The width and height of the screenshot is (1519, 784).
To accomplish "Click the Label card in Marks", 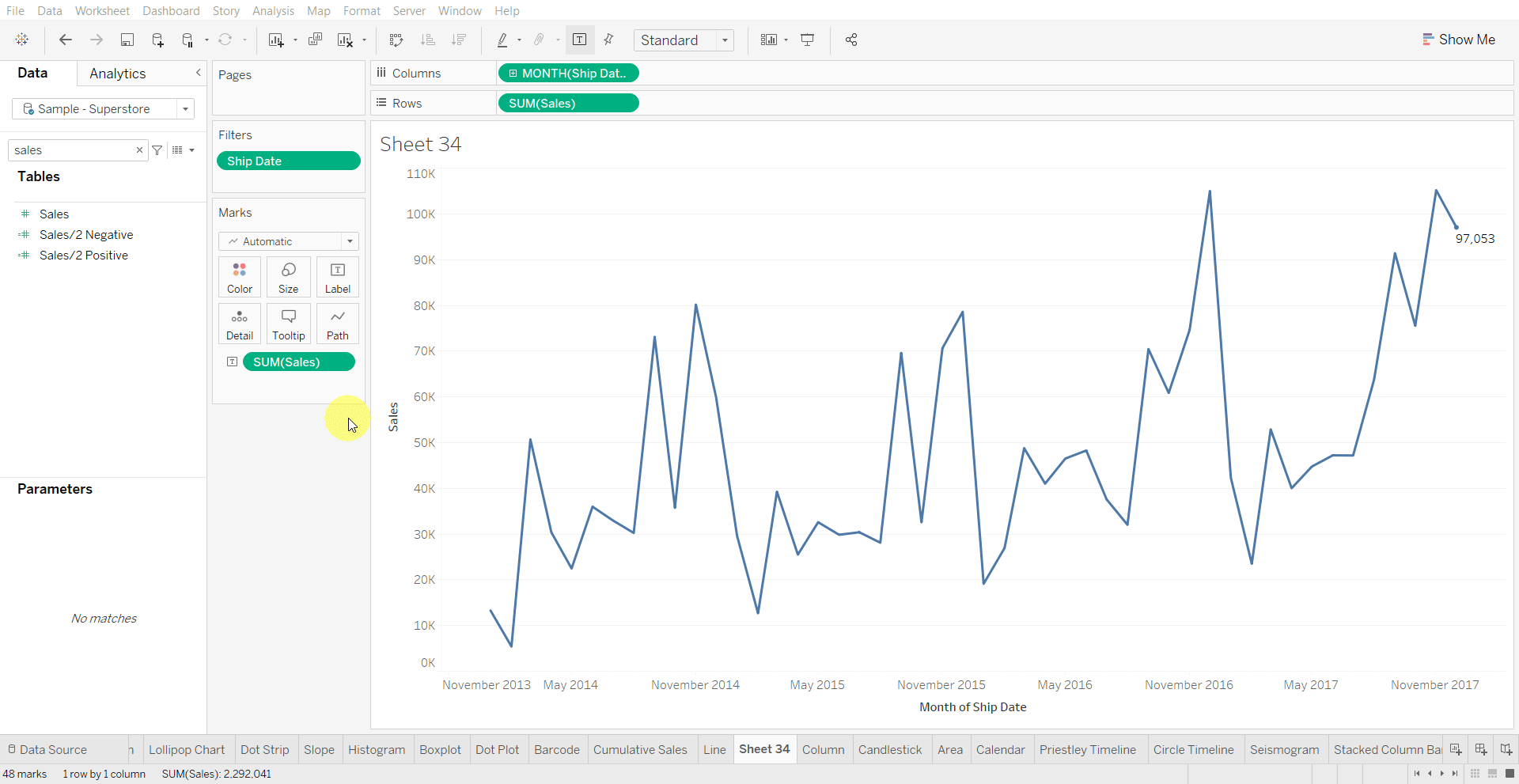I will click(x=338, y=278).
